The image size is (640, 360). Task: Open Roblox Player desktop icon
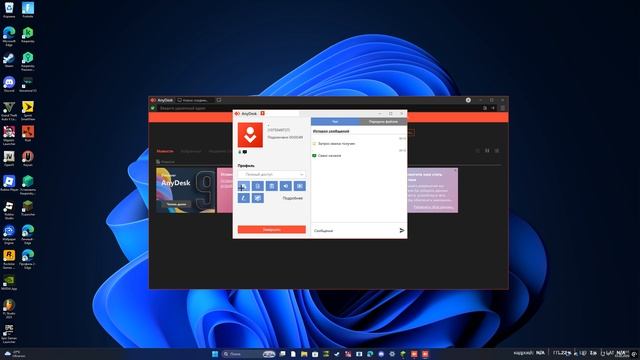coord(9,183)
